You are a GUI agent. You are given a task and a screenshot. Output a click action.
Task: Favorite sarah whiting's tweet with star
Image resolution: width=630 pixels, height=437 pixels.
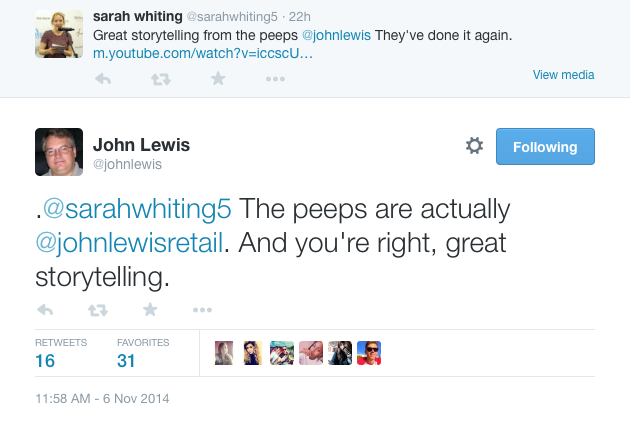point(218,79)
